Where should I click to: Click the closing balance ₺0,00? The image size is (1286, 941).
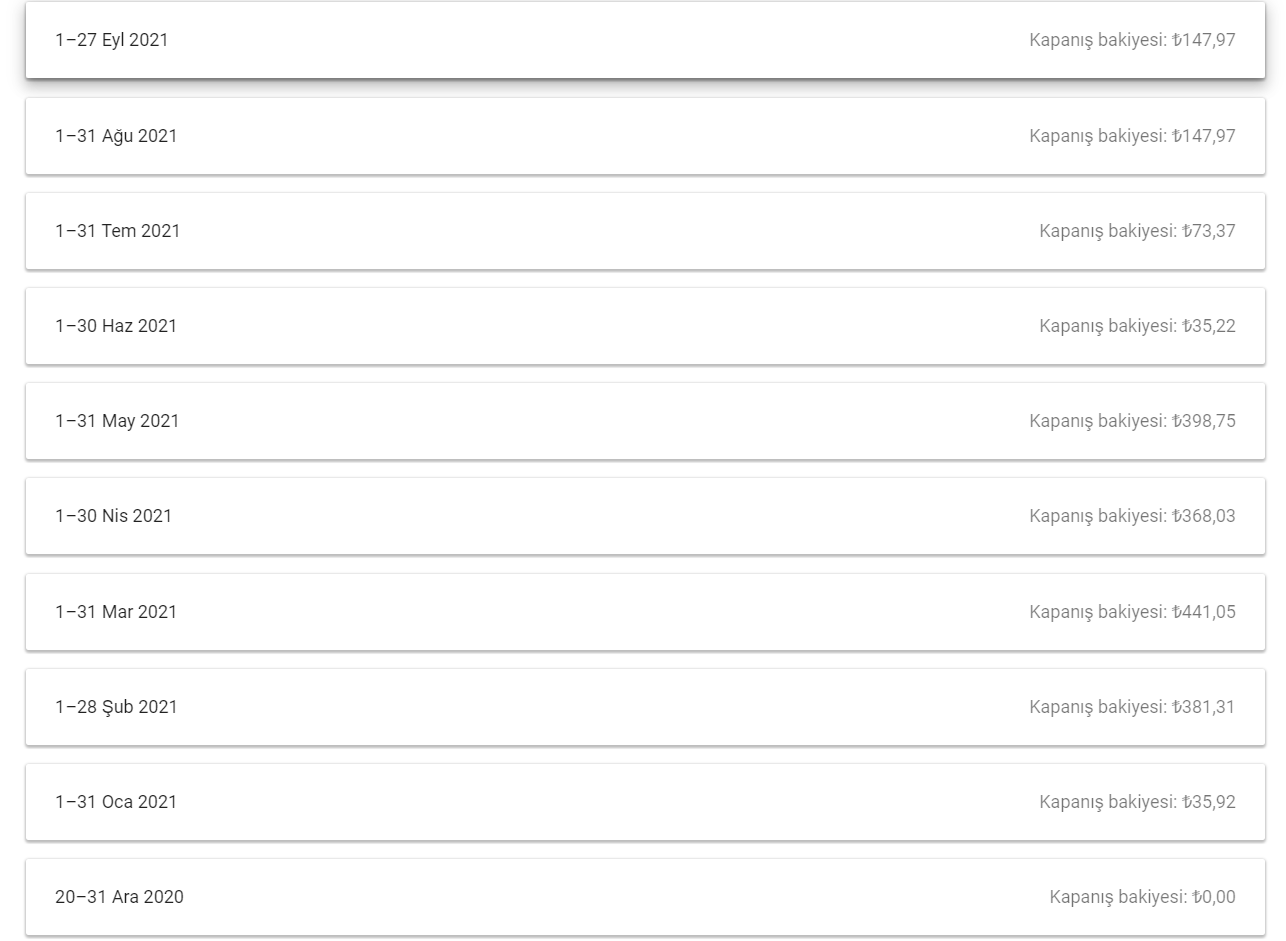click(x=1142, y=897)
